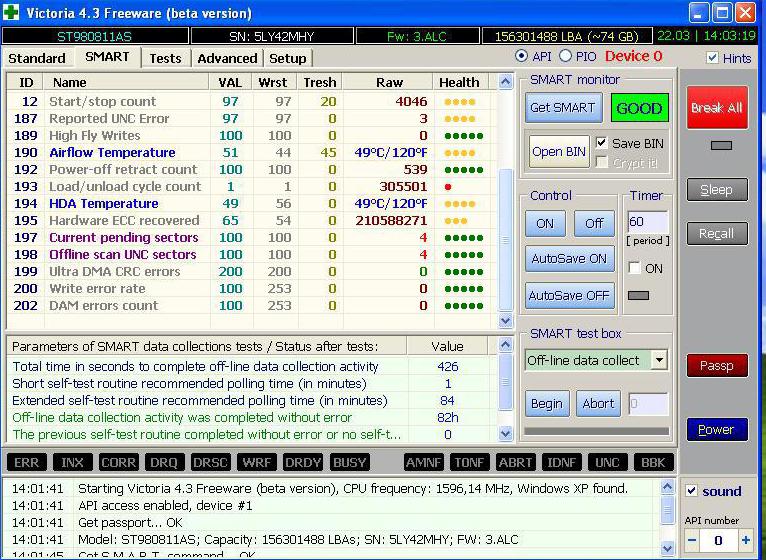This screenshot has height=560, width=766.
Task: Disable the sound checkbox
Action: [x=692, y=491]
